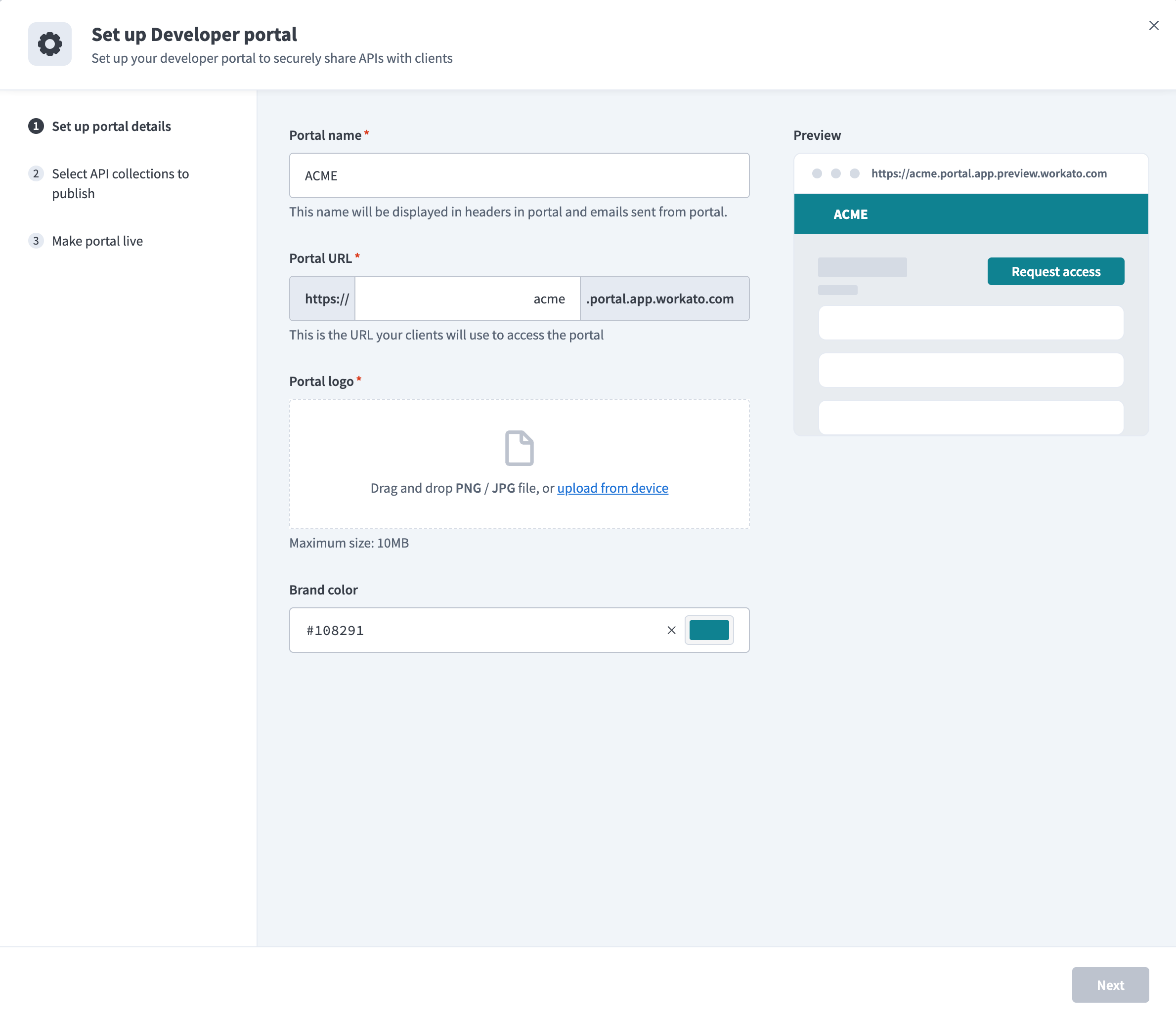Click the preview URL acme.portal.app.preview.workato.com
The height and width of the screenshot is (1018, 1176).
pos(989,173)
